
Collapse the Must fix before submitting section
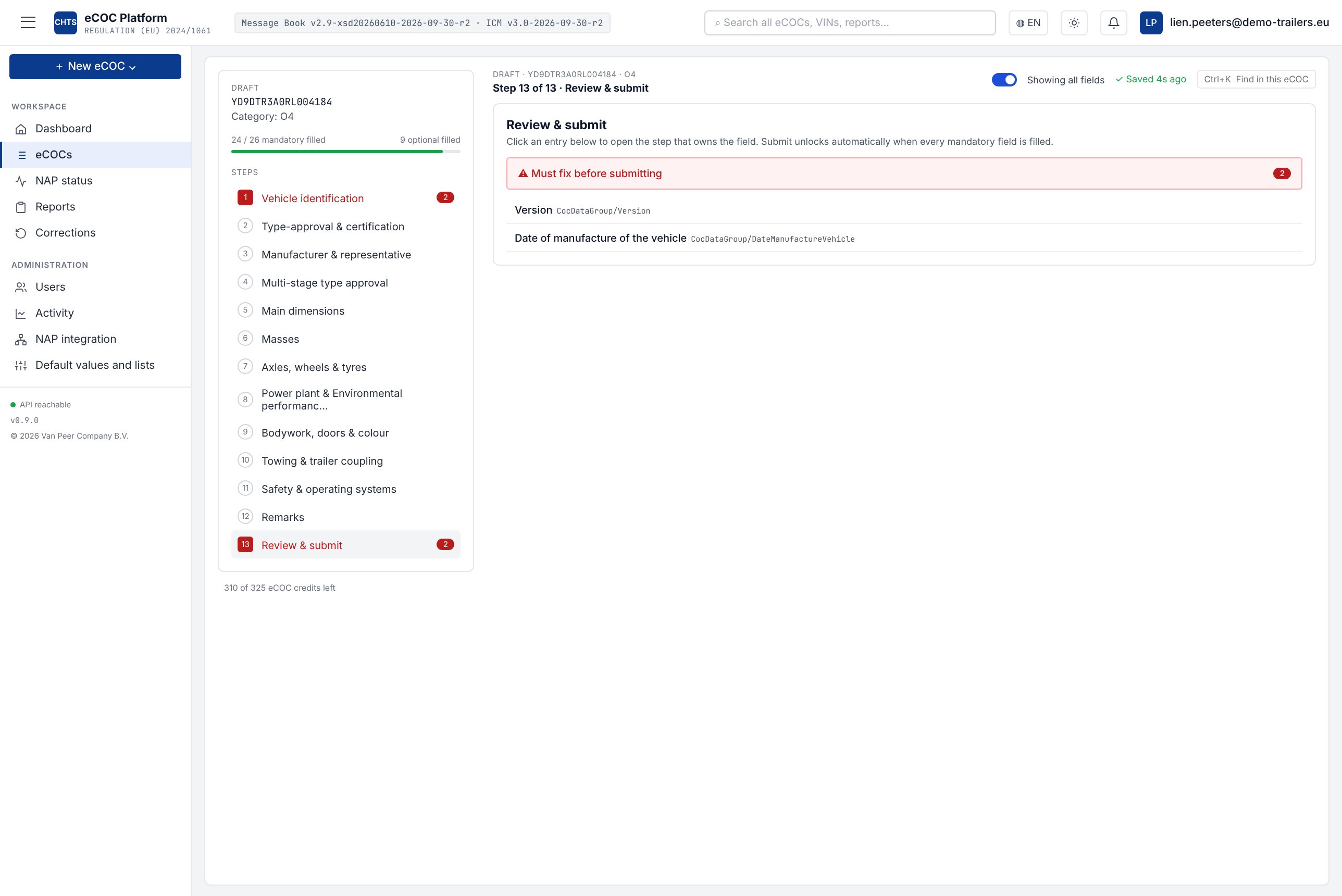tap(904, 173)
